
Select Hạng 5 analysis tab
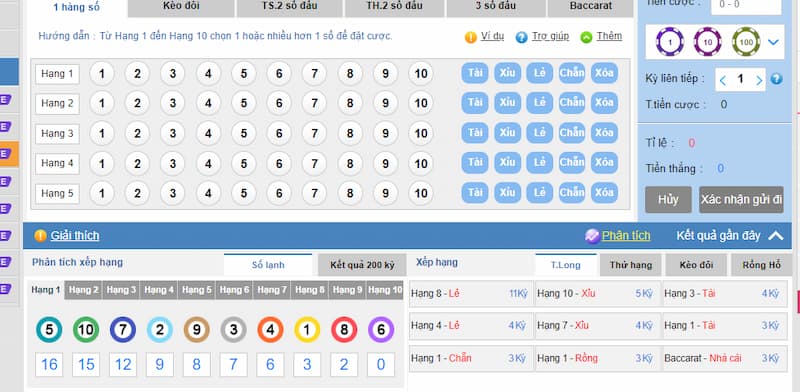[x=197, y=290]
